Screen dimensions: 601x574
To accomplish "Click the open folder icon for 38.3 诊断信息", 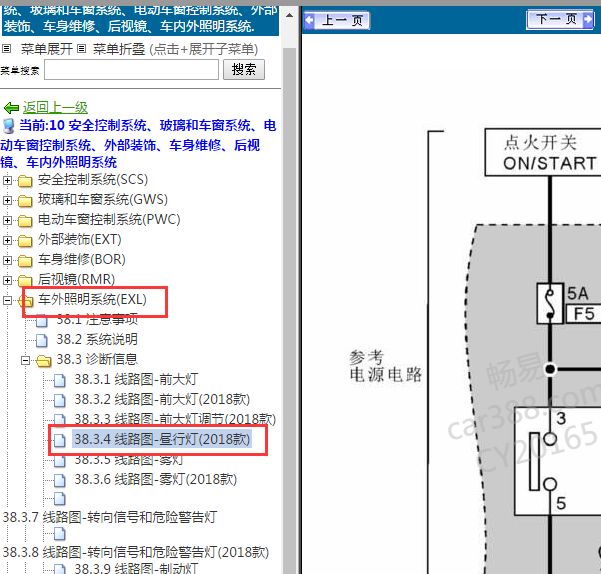I will (x=44, y=361).
